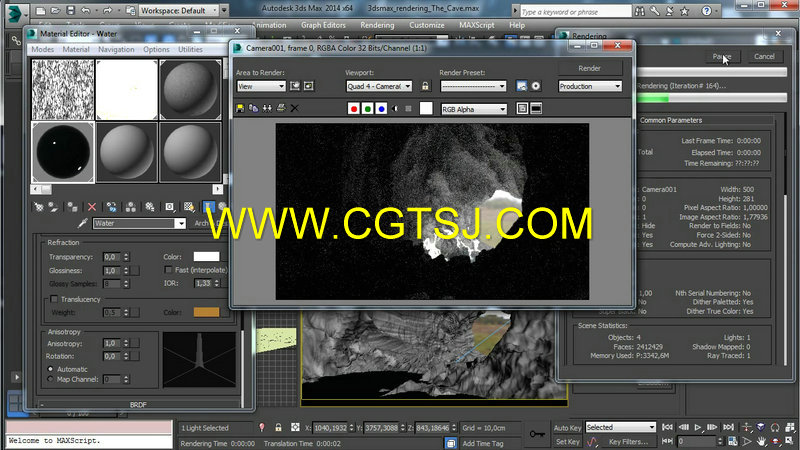Click Make Unique icon in Material Editor
This screenshot has height=450, width=800.
[x=131, y=207]
